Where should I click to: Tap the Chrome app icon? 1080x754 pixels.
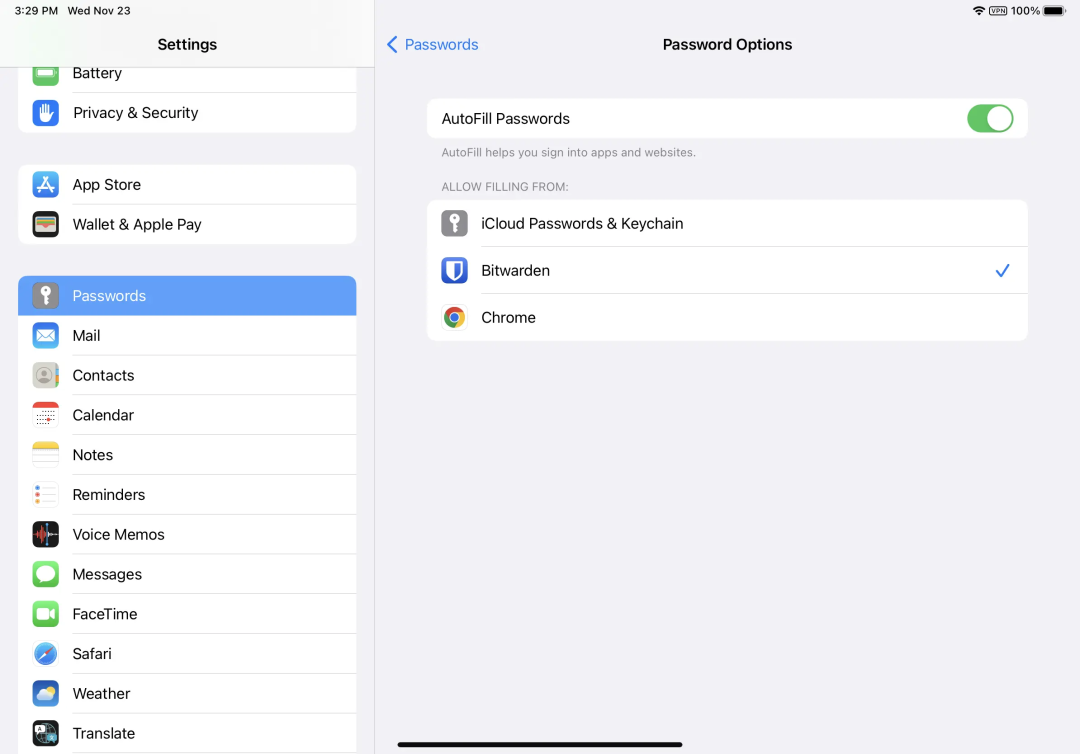point(455,317)
